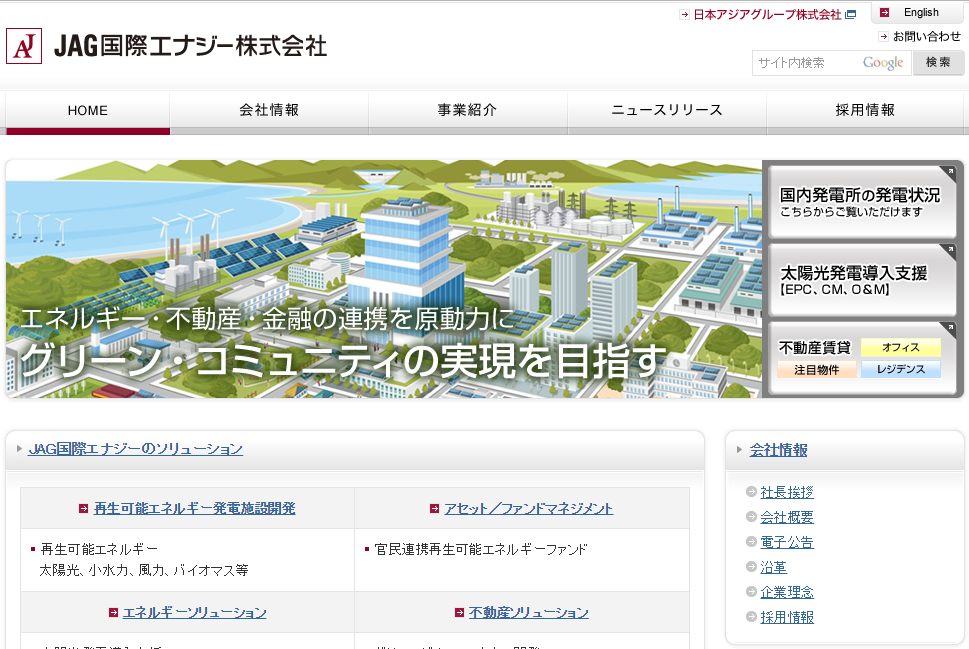
Task: Click the arrow icon before 日本アジアグループ株式会社
Action: [x=684, y=15]
